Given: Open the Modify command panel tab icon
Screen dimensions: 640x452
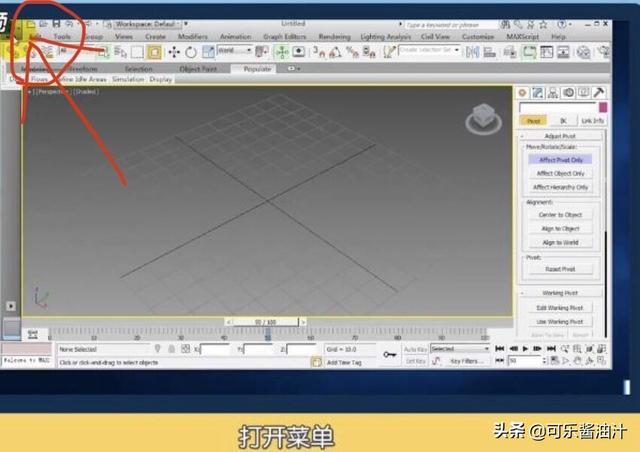Looking at the screenshot, I should pyautogui.click(x=538, y=93).
